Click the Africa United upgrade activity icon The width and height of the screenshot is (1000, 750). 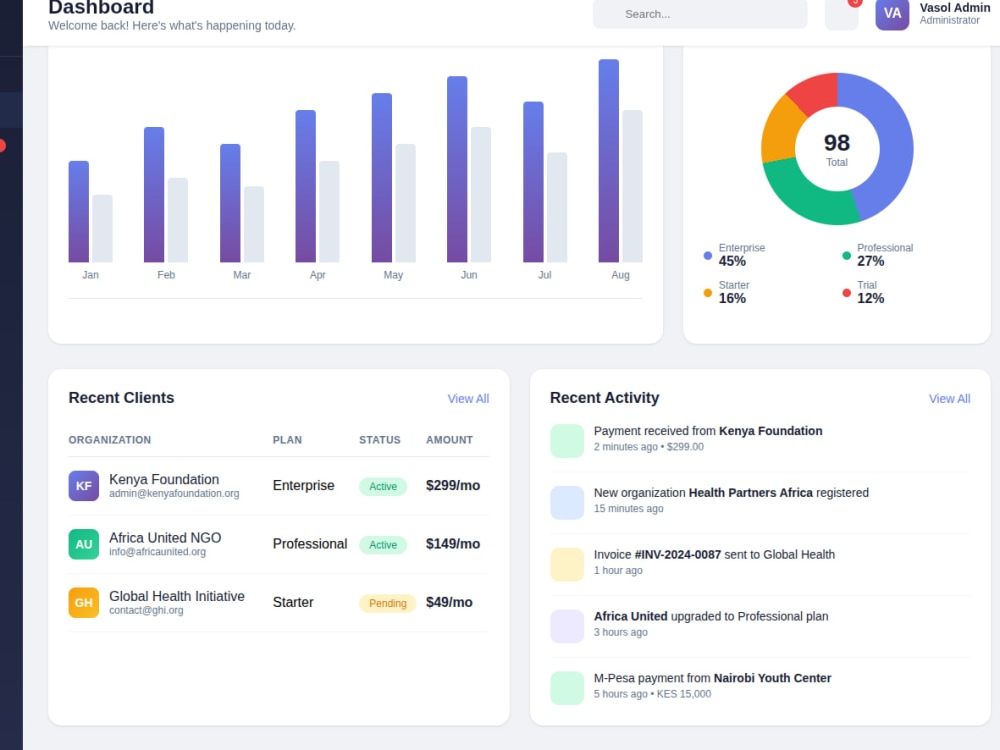567,626
